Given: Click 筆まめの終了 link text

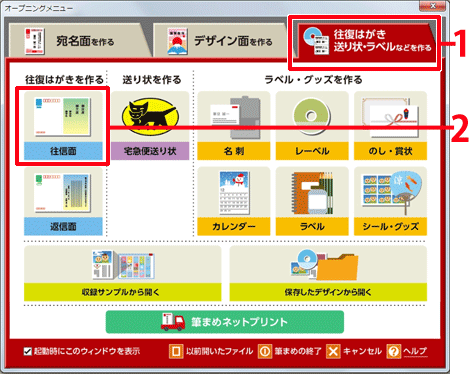Looking at the screenshot, I should 298,351.
